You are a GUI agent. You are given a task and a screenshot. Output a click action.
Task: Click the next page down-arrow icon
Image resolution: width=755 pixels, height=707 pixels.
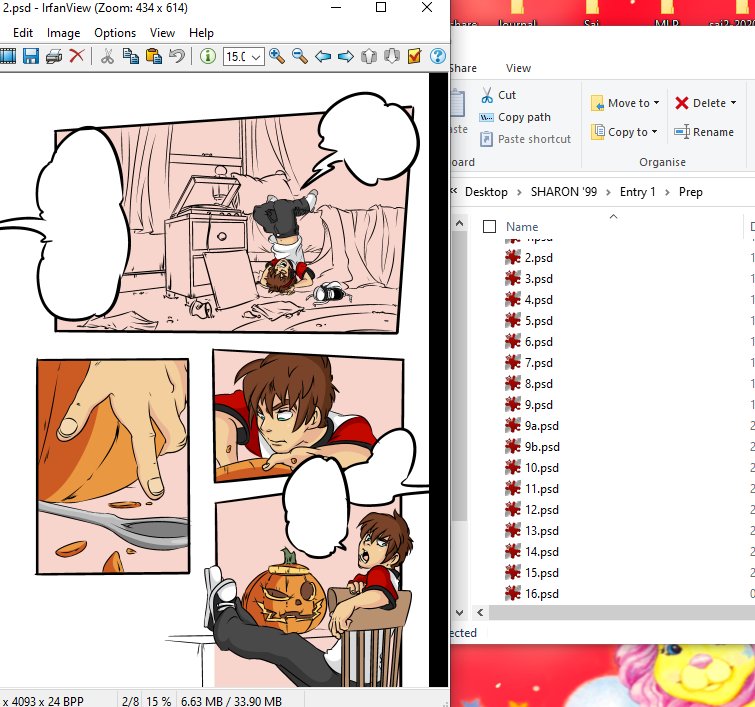tap(391, 56)
